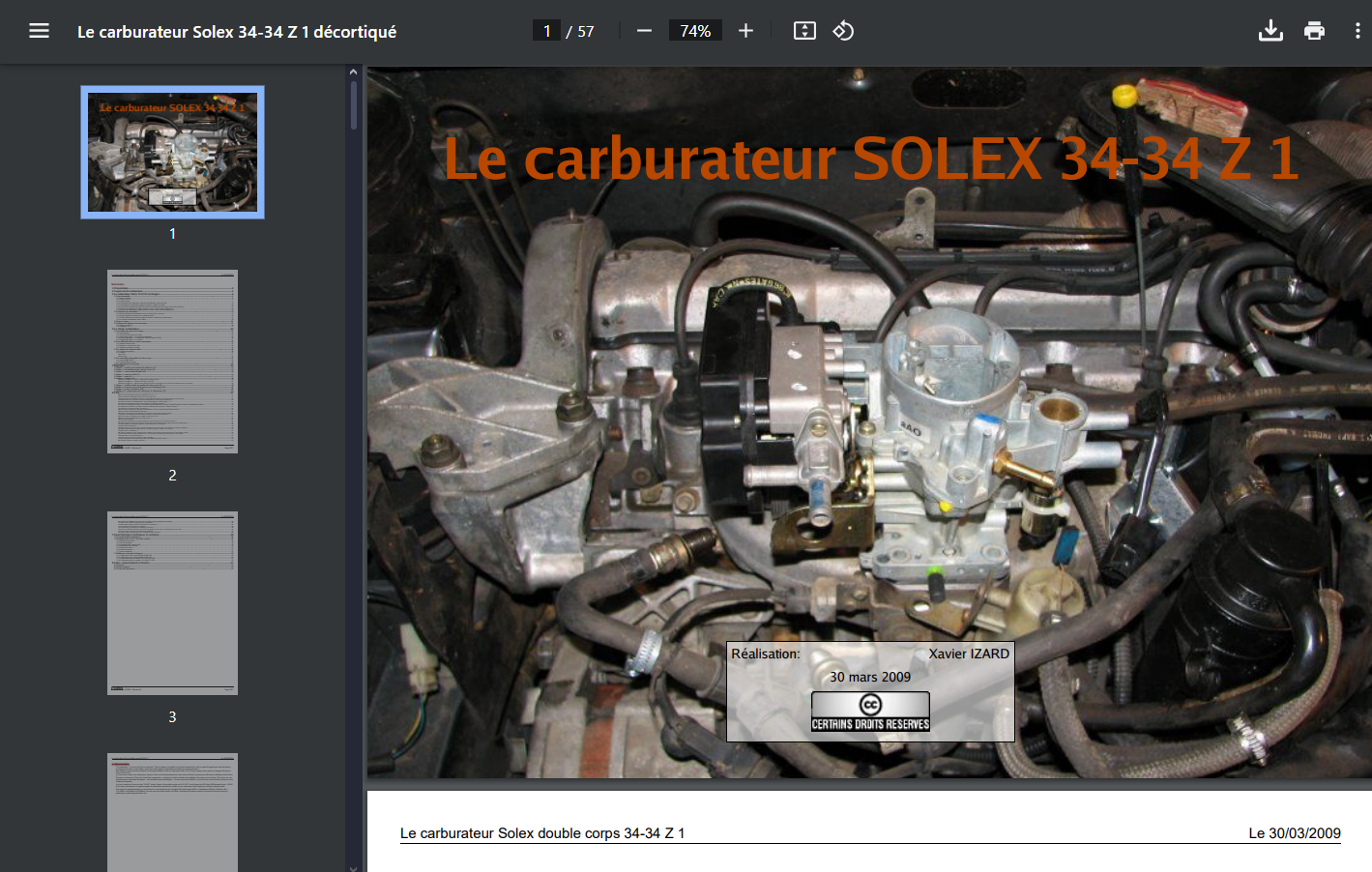
Task: Click the page label '2' under the thumbnail
Action: [x=172, y=475]
